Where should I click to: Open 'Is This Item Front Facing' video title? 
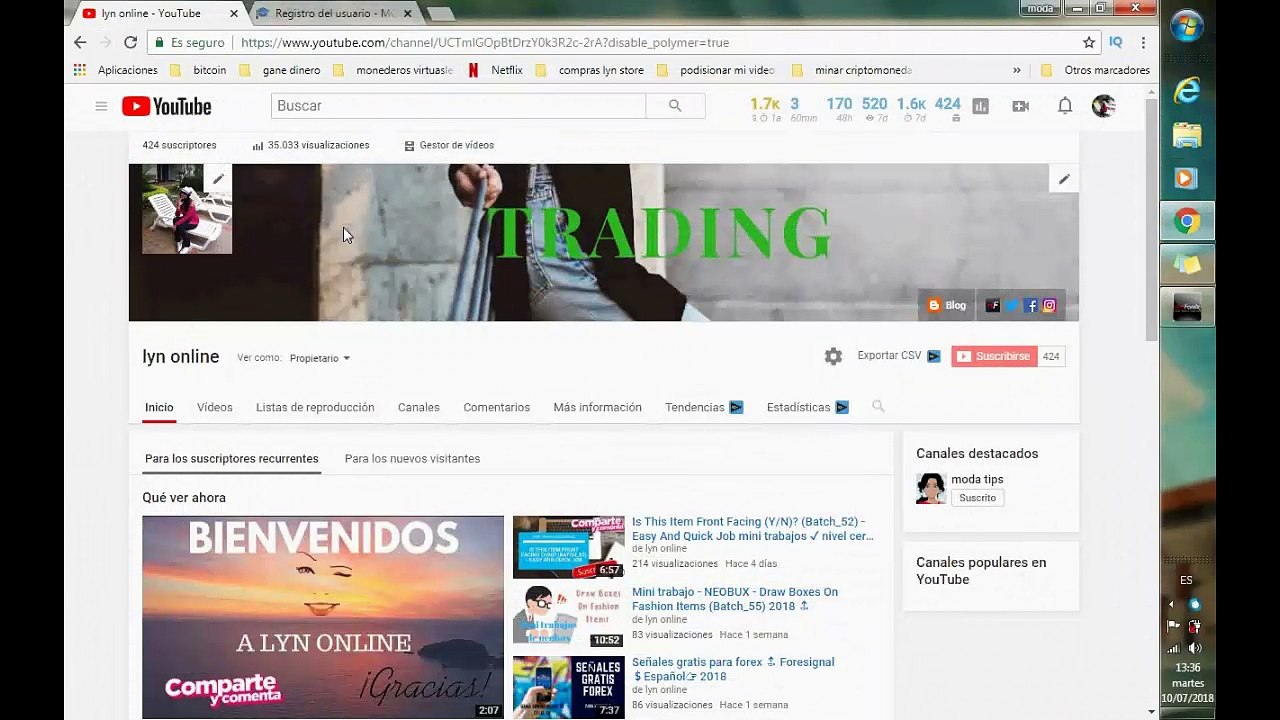click(x=752, y=529)
